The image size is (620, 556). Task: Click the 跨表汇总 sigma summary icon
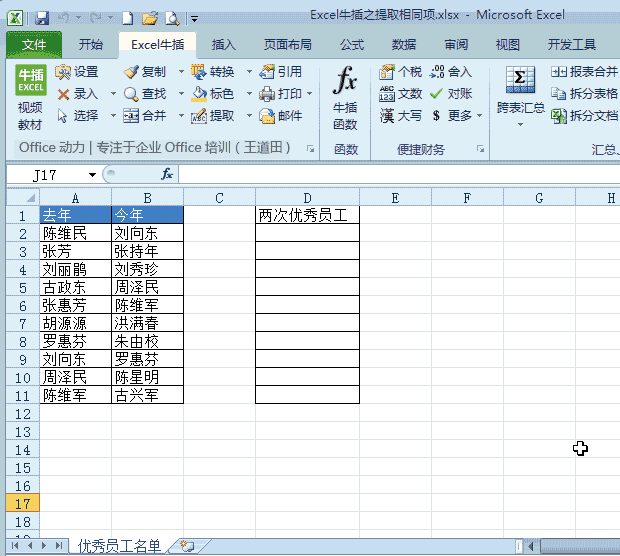click(520, 80)
